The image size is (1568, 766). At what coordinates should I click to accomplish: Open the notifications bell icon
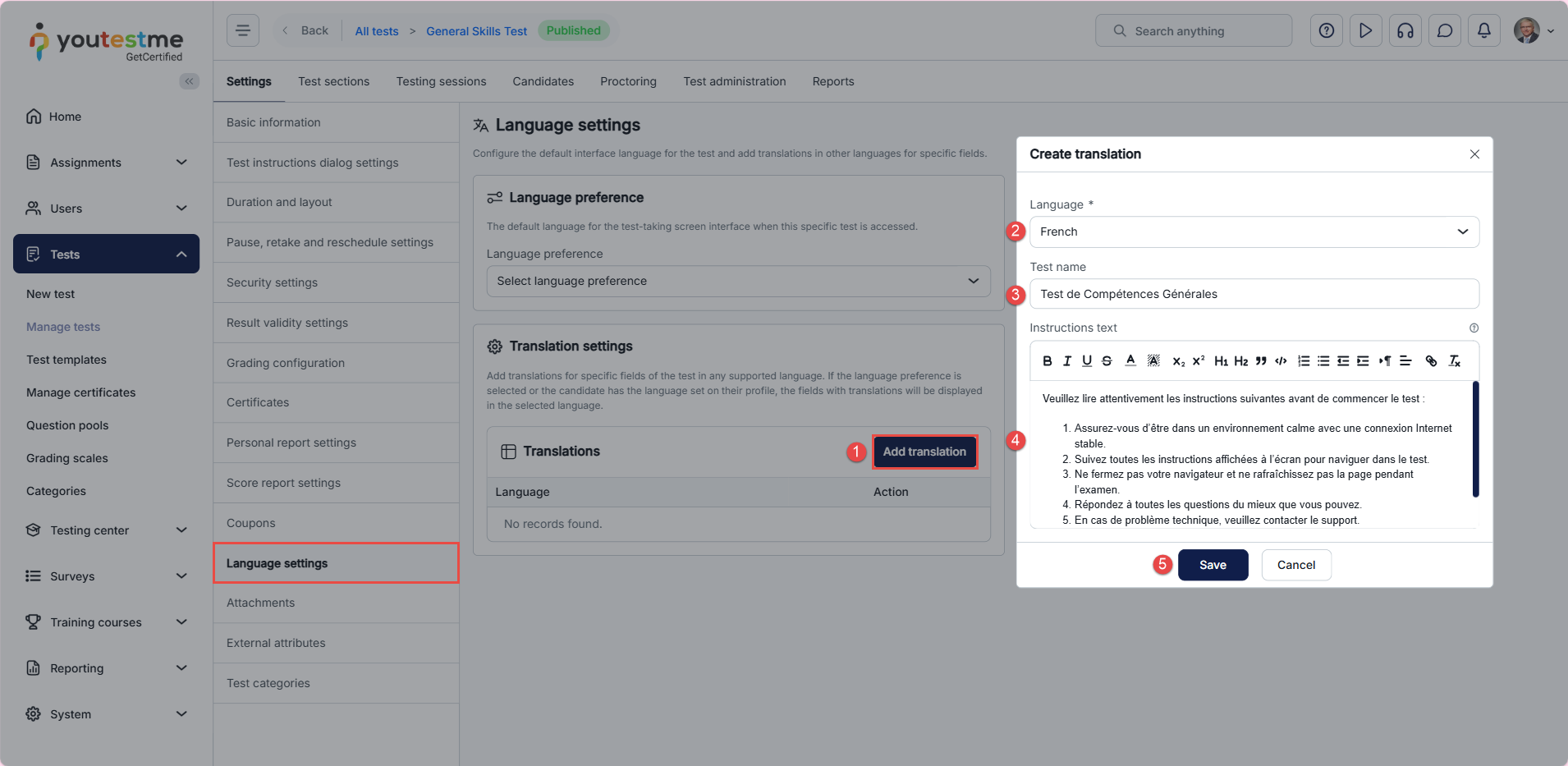[1483, 31]
